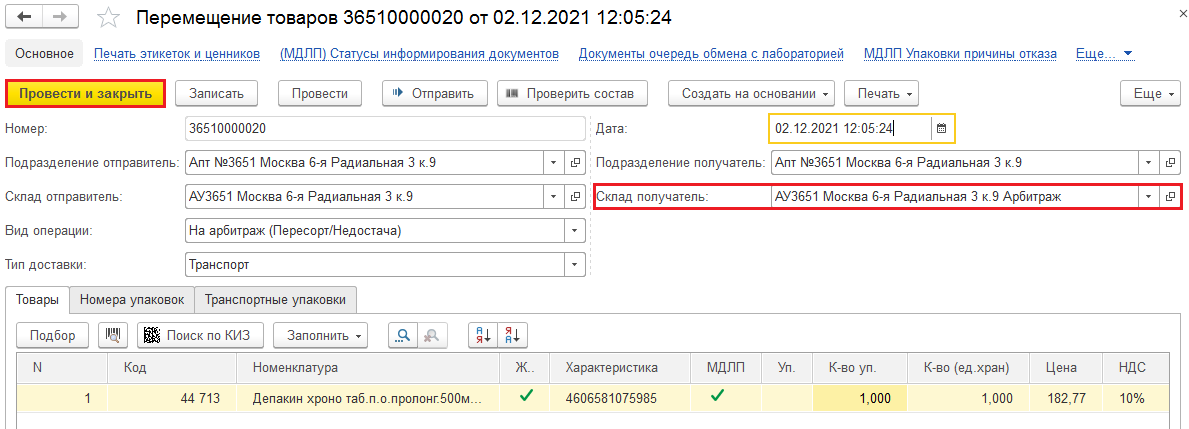Screen dimensions: 1189x429
Task: Expand the Тип доставки dropdown
Action: point(575,265)
